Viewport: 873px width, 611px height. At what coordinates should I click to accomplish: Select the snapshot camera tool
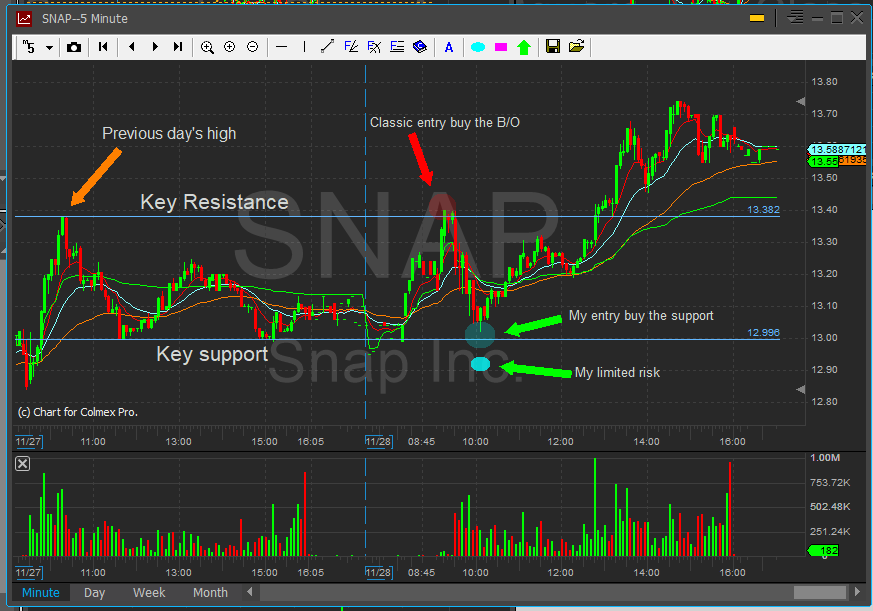pyautogui.click(x=74, y=46)
